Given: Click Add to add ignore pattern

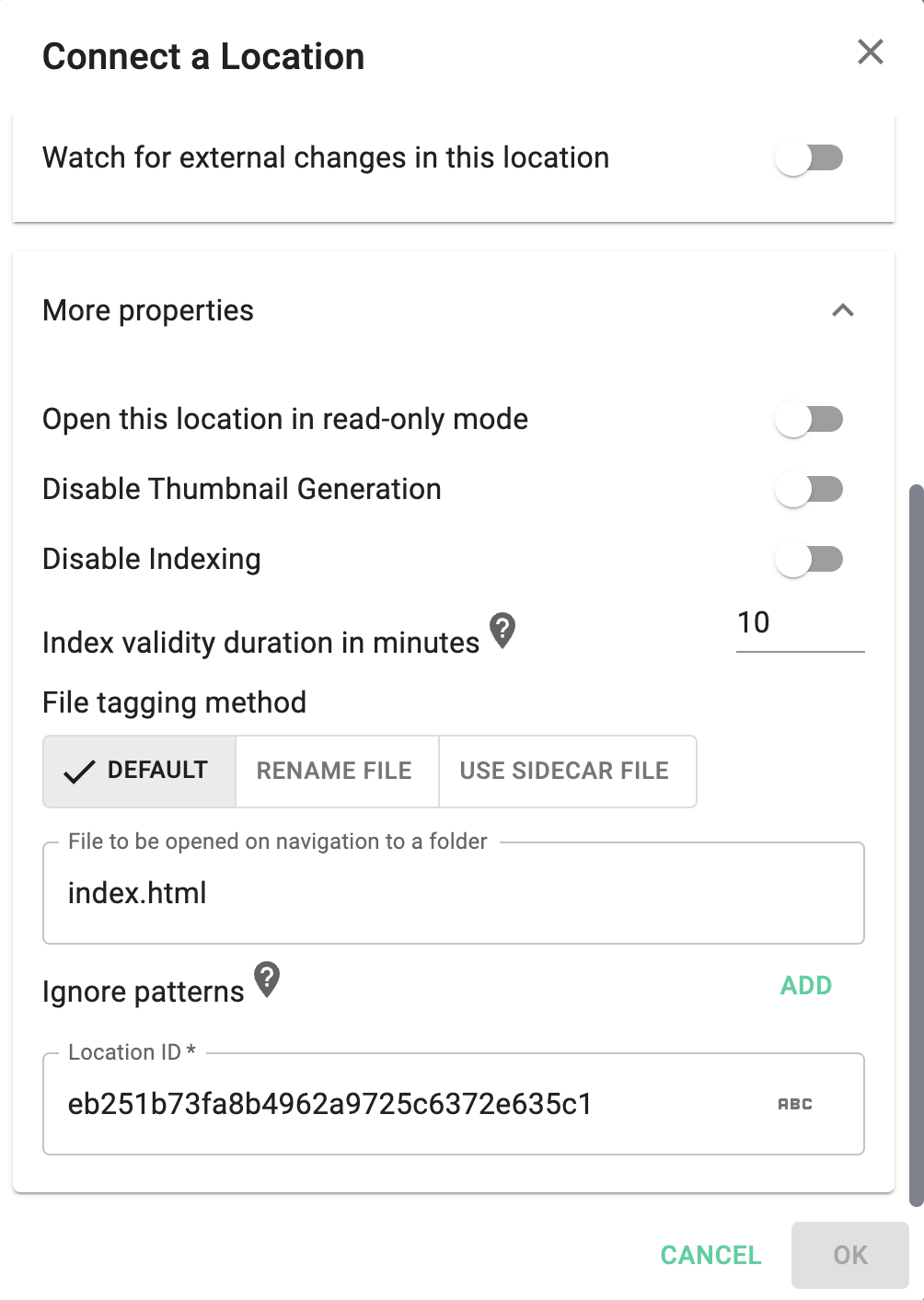Looking at the screenshot, I should (806, 986).
